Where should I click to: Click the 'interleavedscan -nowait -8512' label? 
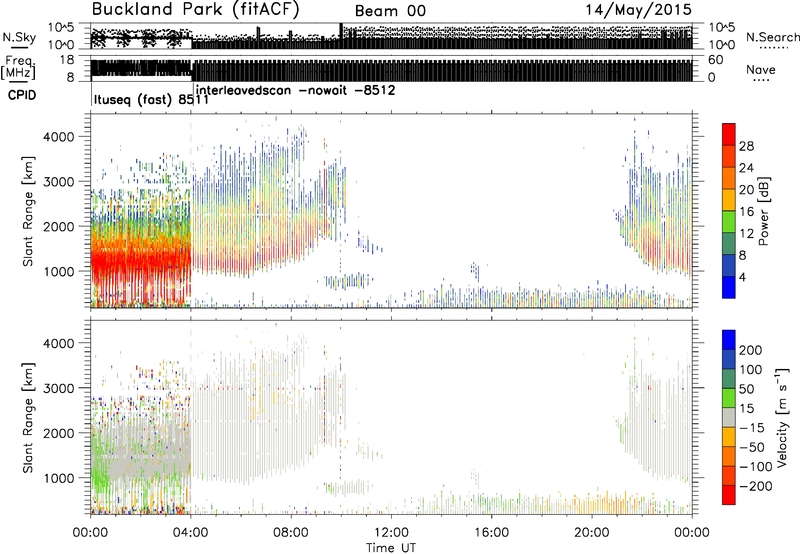[295, 91]
